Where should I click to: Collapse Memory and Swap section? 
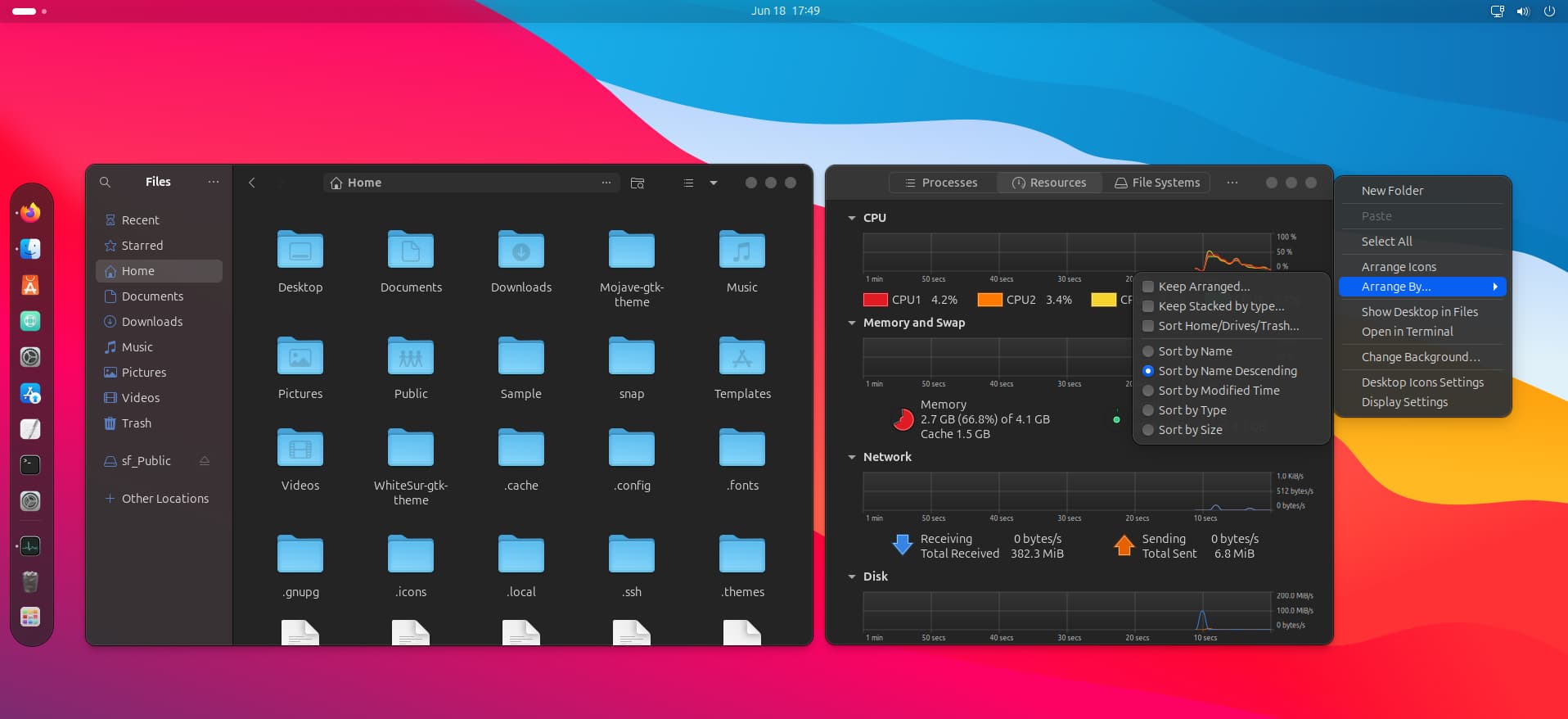[852, 323]
